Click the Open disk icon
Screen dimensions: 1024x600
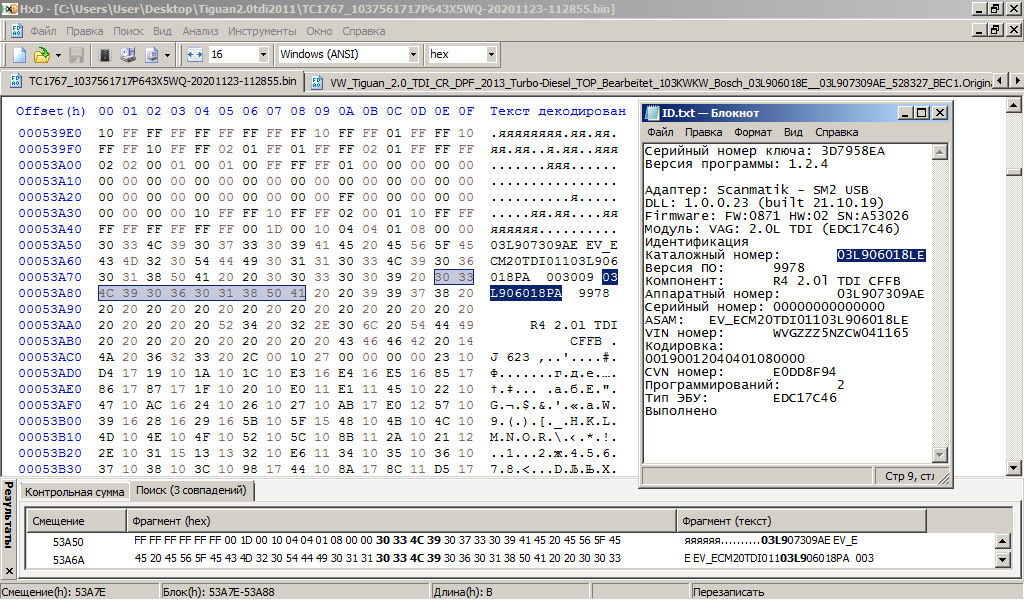tap(128, 54)
